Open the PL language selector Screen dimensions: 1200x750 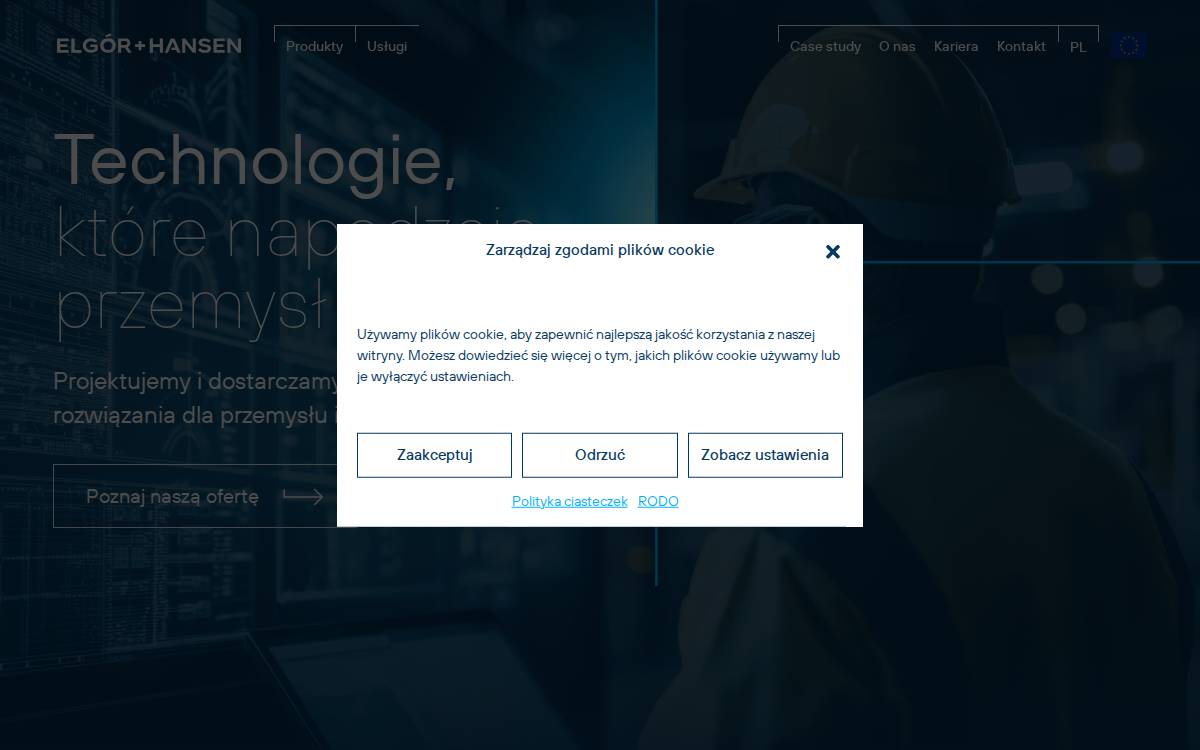click(x=1078, y=47)
